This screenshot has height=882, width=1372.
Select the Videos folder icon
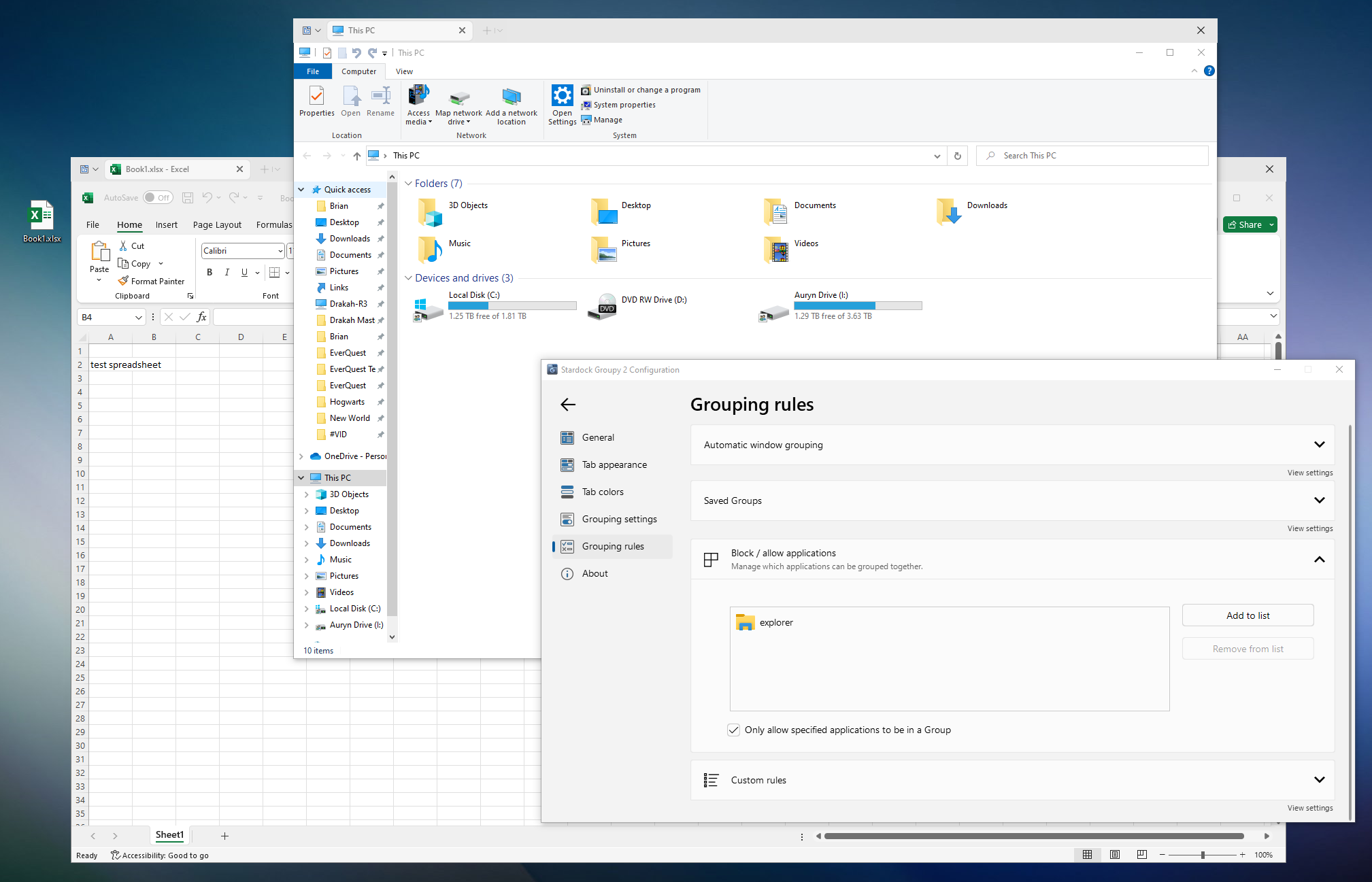click(775, 250)
